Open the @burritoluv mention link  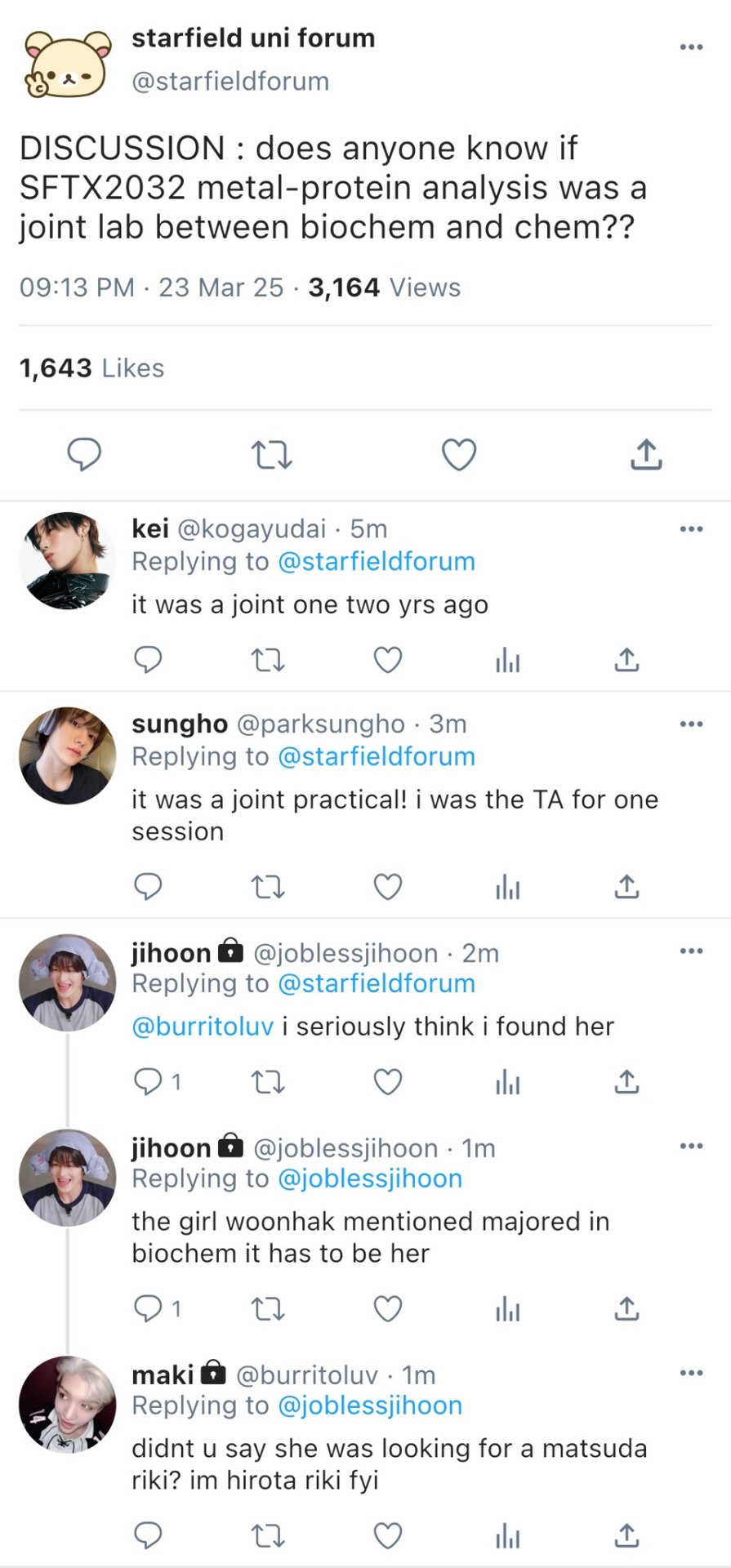click(203, 1027)
